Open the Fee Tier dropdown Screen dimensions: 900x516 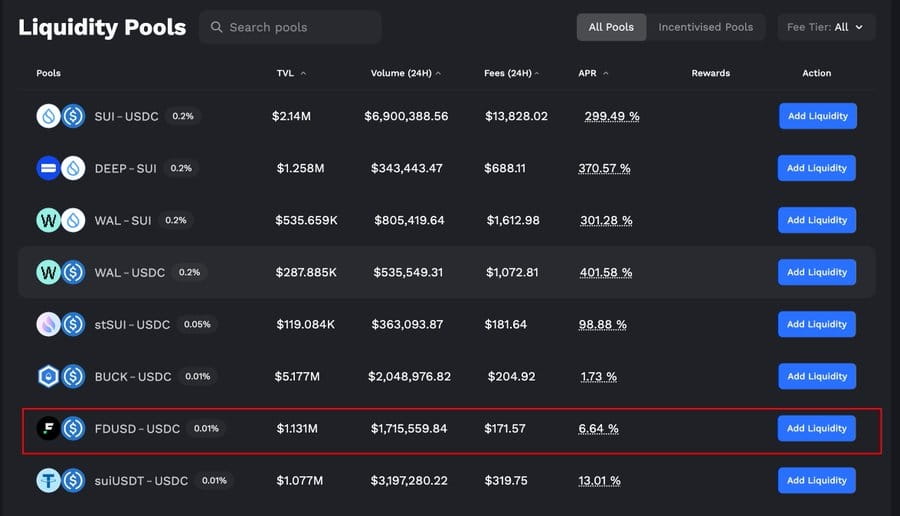(x=825, y=27)
